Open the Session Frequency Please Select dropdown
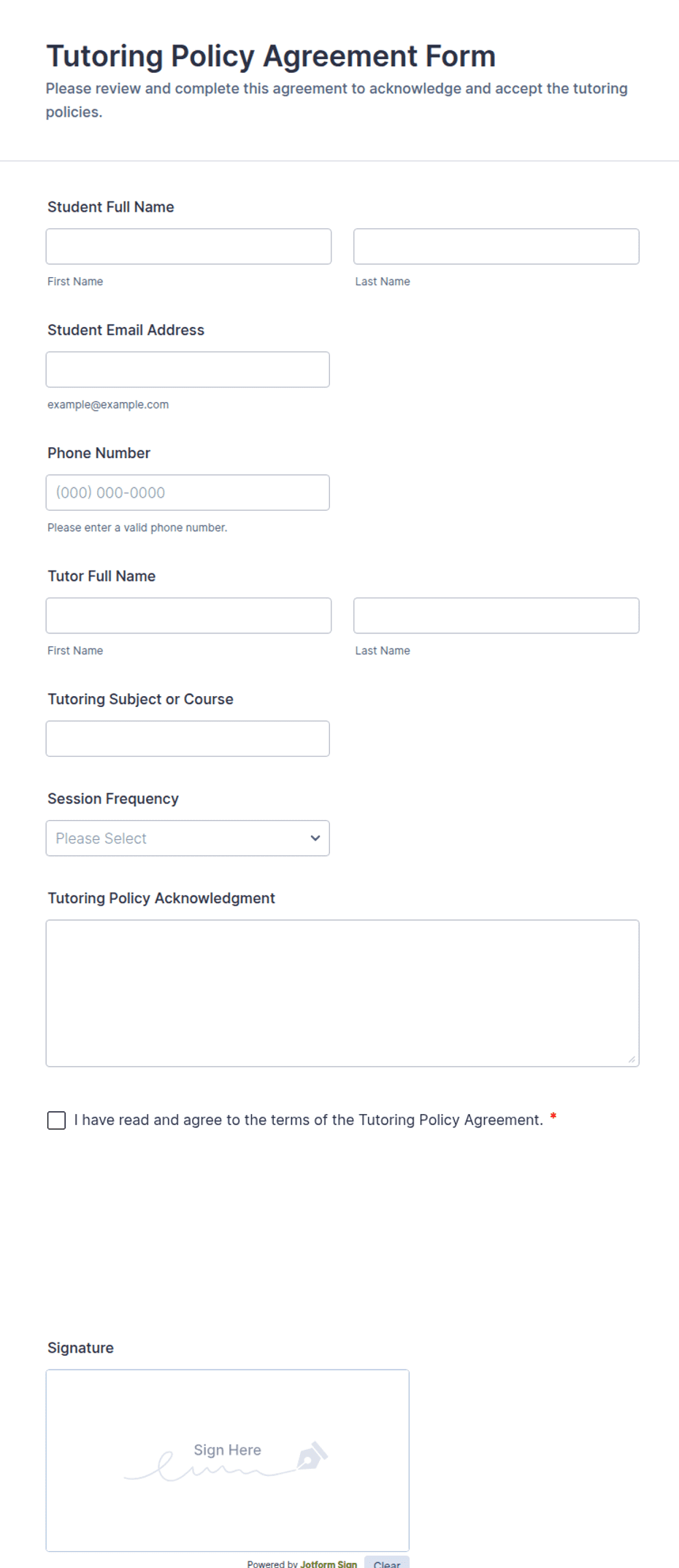Image resolution: width=679 pixels, height=1568 pixels. (188, 838)
